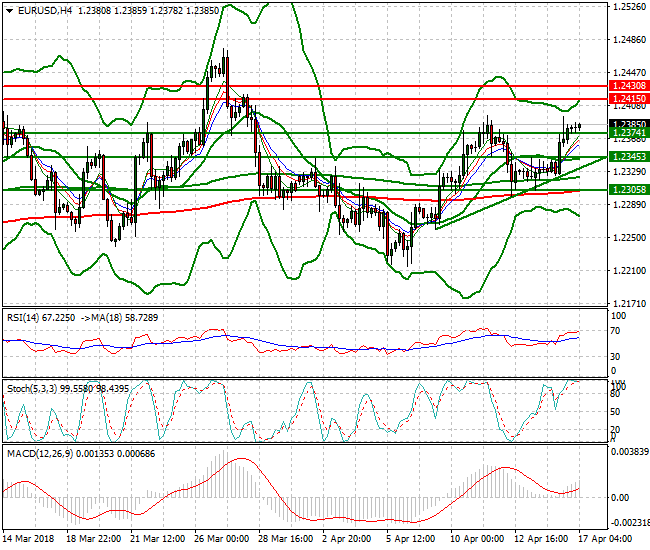This screenshot has width=650, height=550.
Task: Click the MACD scale value -0.002318
Action: [x=630, y=523]
